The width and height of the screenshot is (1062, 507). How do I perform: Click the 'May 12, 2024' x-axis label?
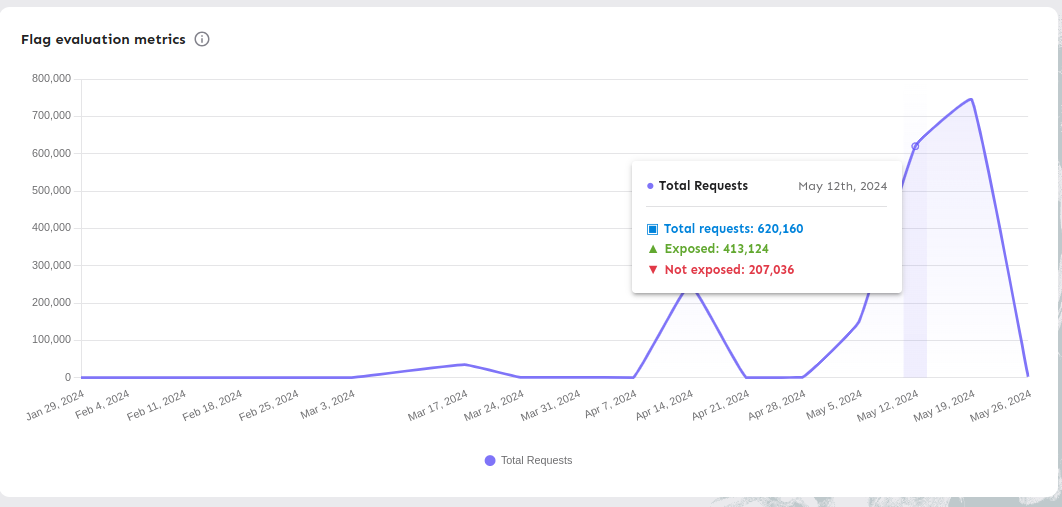tap(890, 406)
